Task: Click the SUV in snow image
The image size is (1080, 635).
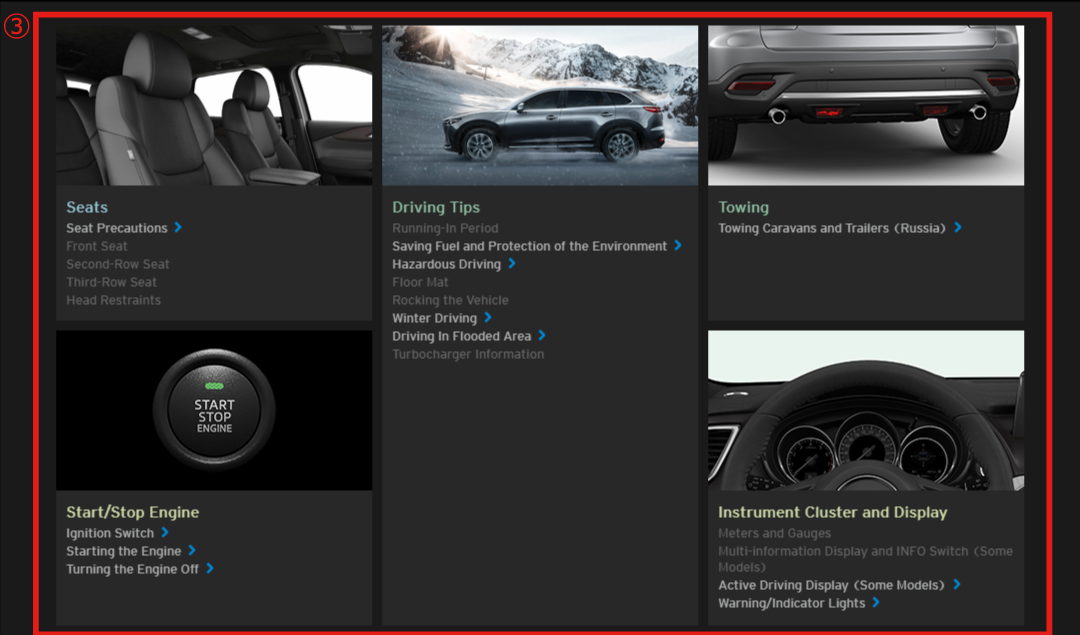Action: 540,105
